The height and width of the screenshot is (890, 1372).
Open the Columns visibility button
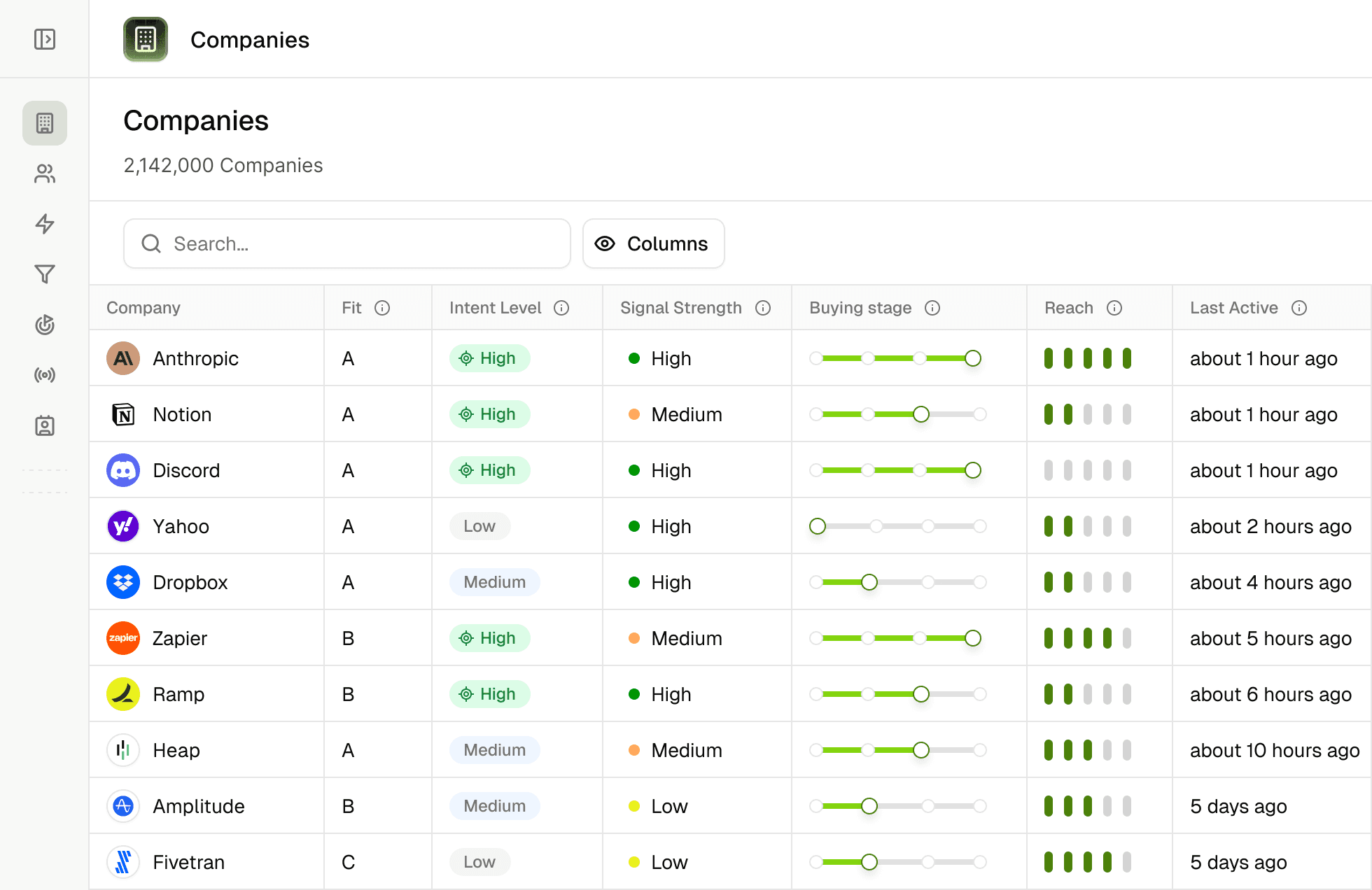(x=653, y=243)
